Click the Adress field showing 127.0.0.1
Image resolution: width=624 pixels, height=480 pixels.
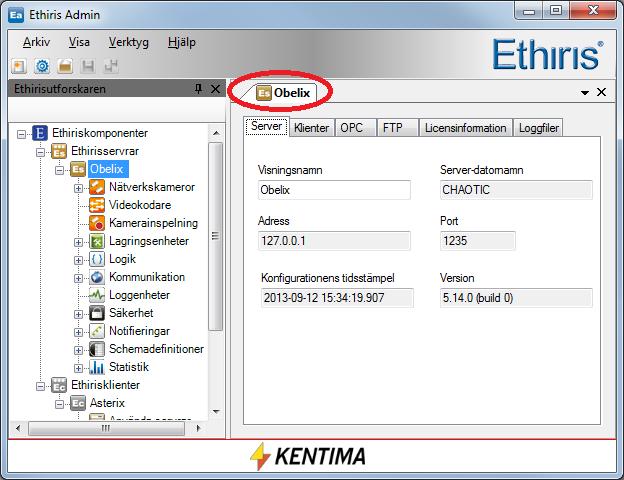pos(334,241)
